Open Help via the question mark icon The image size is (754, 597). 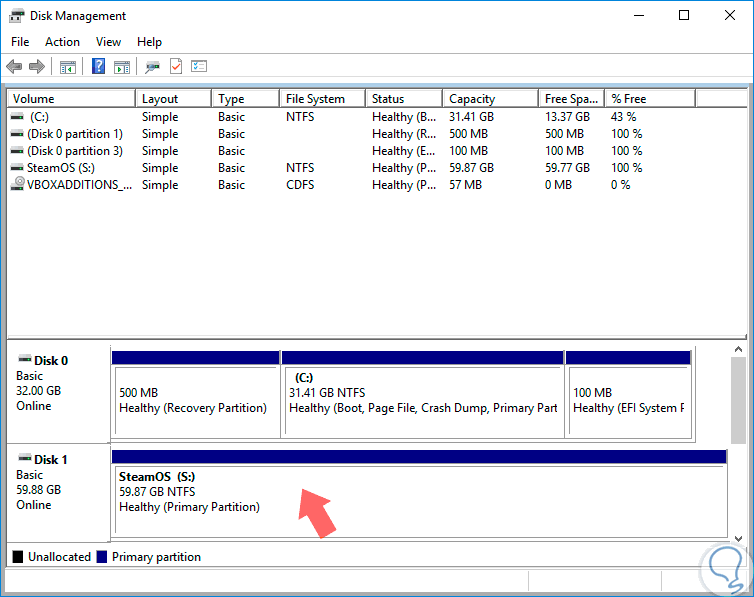[x=99, y=66]
